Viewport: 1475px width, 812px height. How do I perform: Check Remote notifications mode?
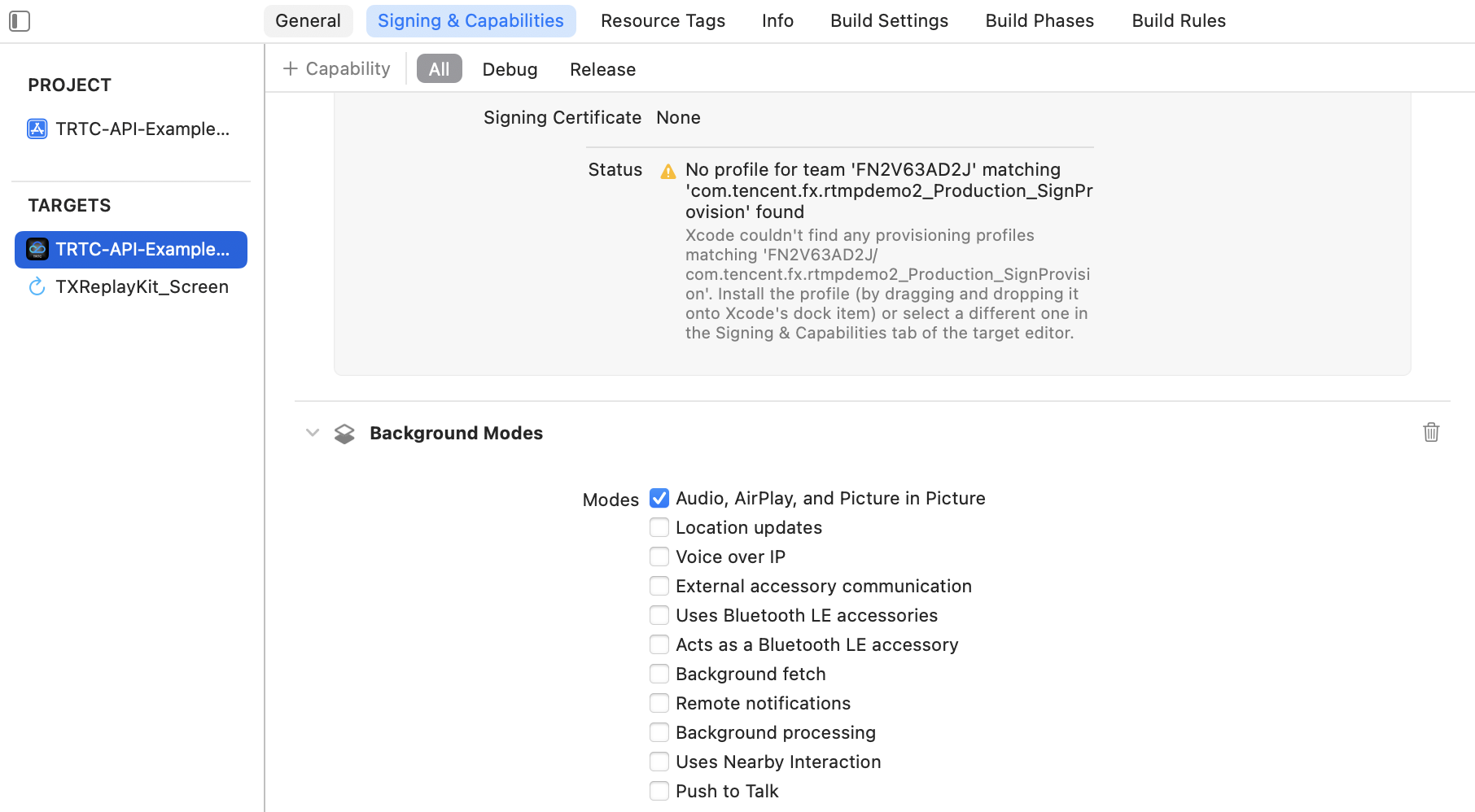tap(659, 703)
